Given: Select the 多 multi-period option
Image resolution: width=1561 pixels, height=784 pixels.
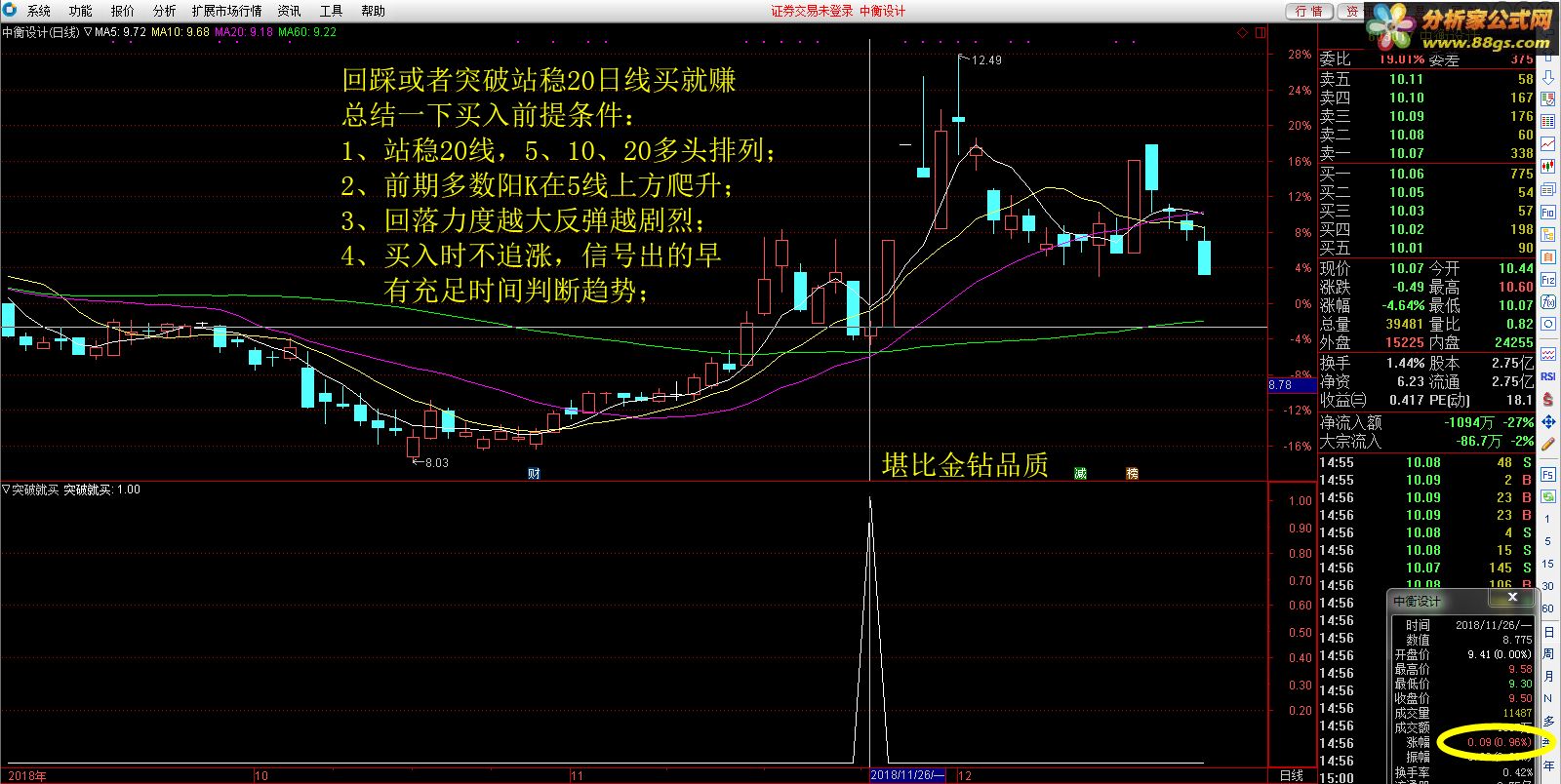Looking at the screenshot, I should [x=1548, y=722].
